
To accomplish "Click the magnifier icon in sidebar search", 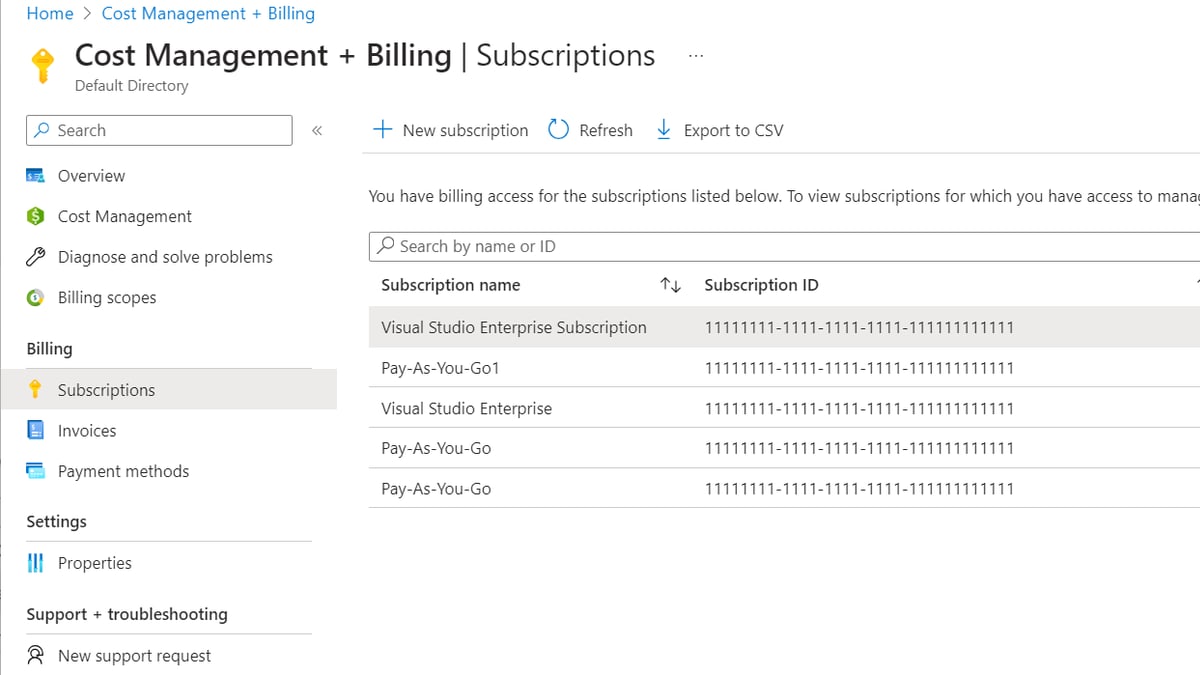I will (x=42, y=130).
